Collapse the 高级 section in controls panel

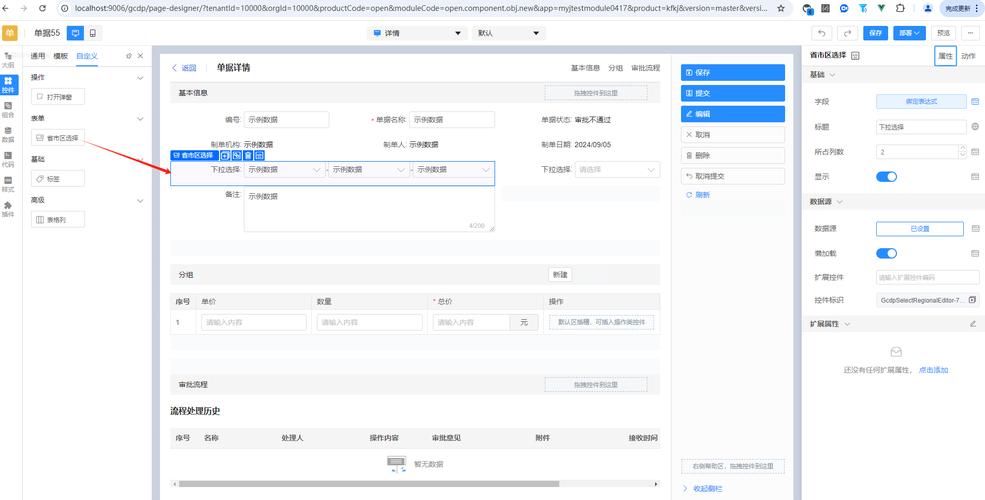coord(140,201)
